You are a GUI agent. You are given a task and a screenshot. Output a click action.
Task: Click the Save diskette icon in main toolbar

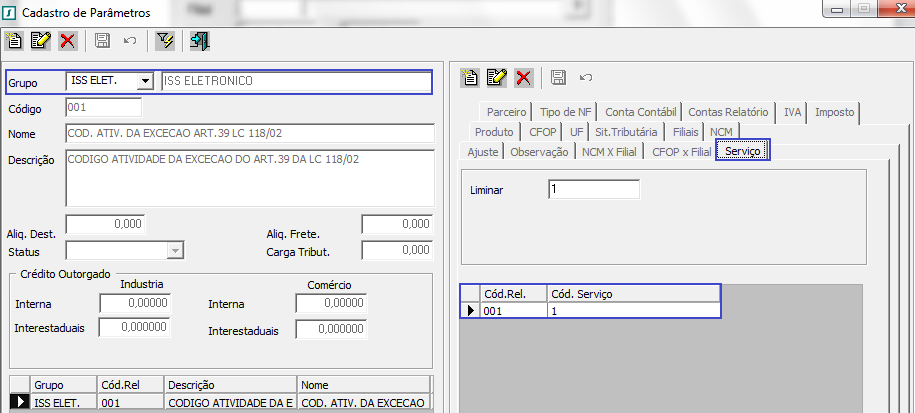(x=102, y=41)
